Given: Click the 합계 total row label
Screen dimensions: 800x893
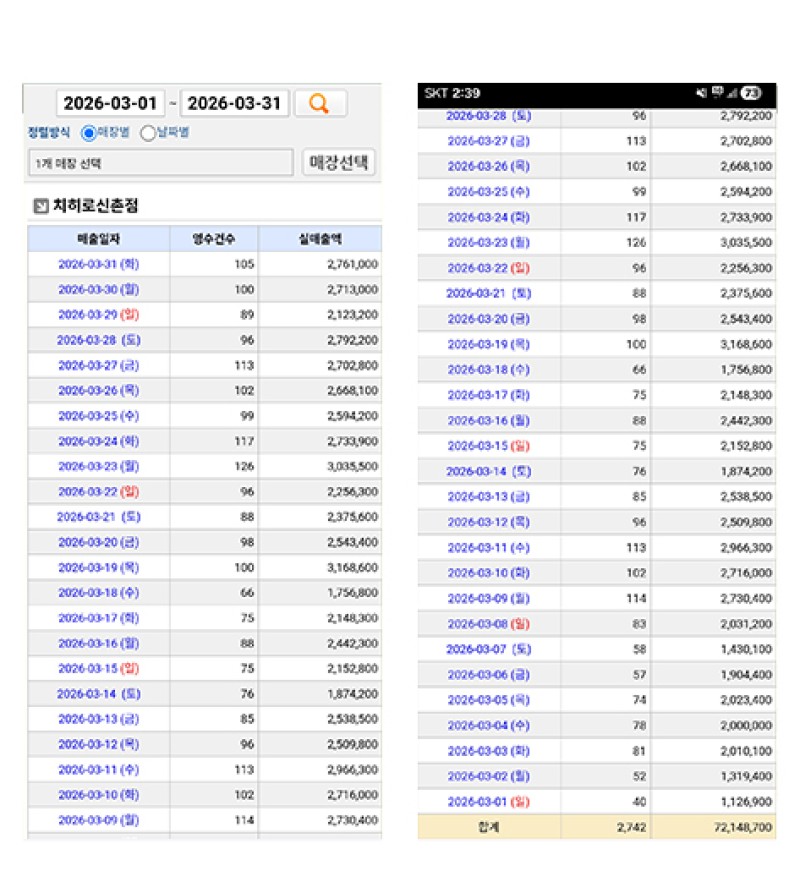Looking at the screenshot, I should [x=489, y=827].
